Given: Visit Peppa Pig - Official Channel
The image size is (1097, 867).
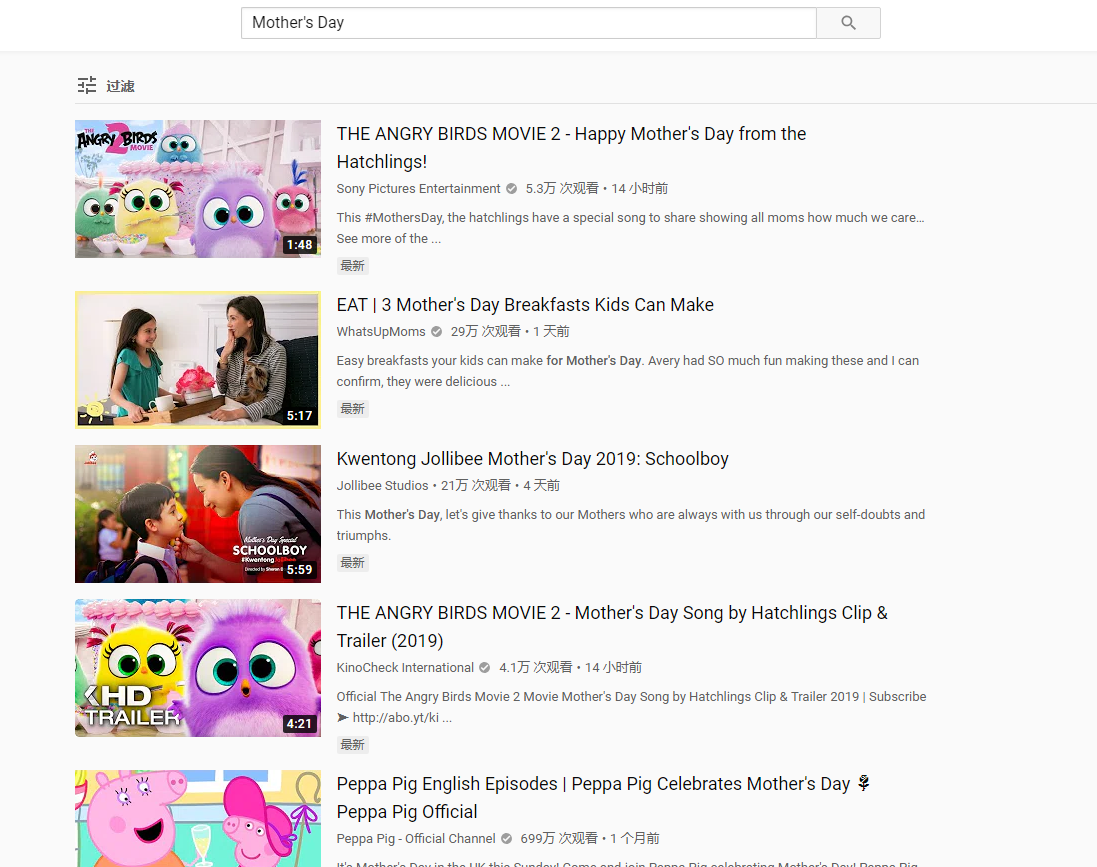Looking at the screenshot, I should (416, 838).
